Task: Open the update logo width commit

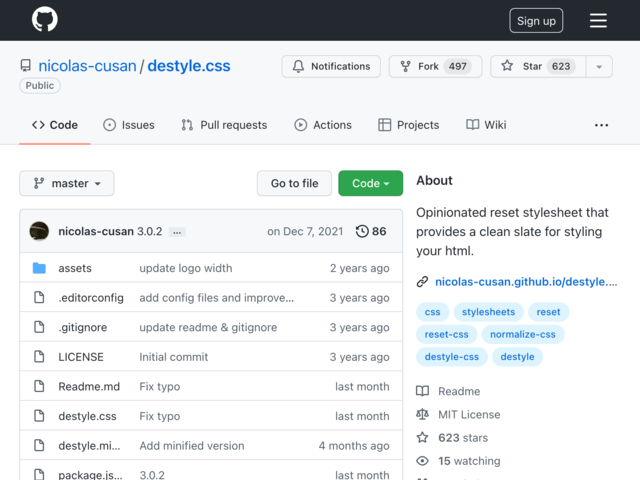Action: (186, 268)
